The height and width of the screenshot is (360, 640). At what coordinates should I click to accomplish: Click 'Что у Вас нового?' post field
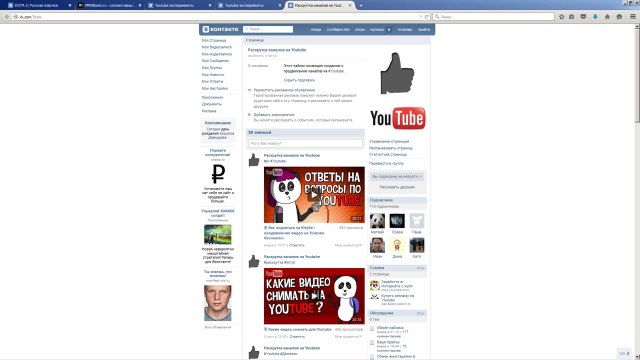coord(305,143)
